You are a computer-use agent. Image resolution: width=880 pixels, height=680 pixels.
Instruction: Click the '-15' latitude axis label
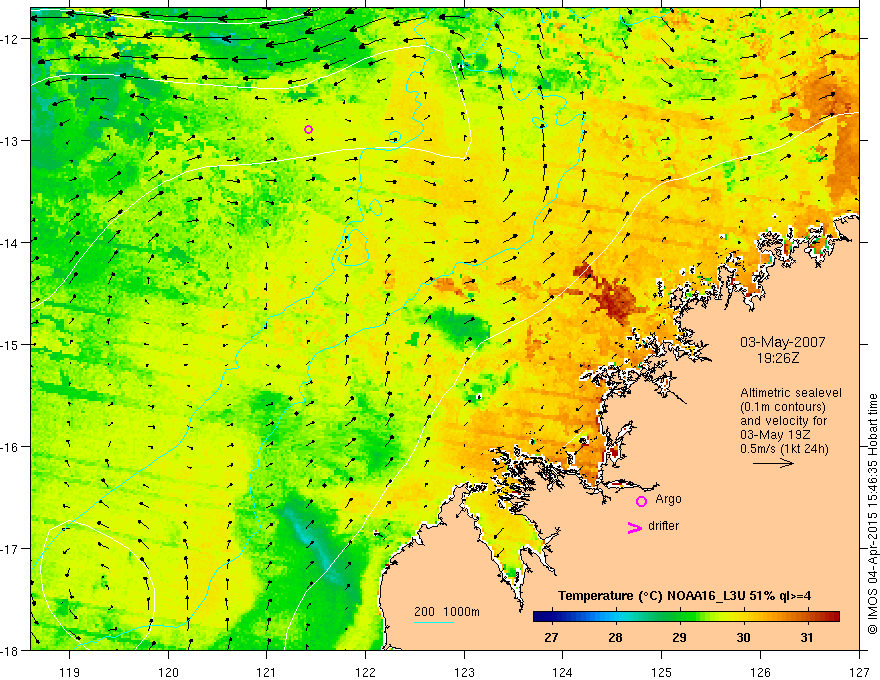pyautogui.click(x=11, y=344)
